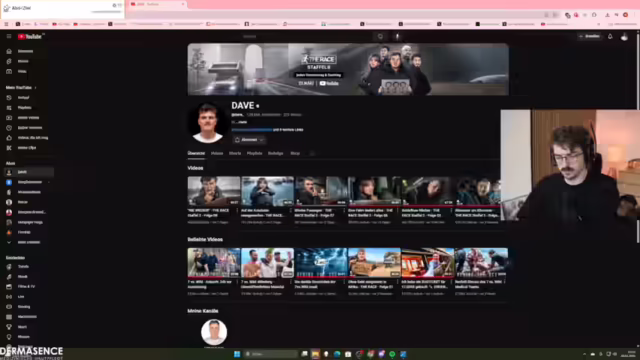
Task: Expand channel description 'mehr' link
Action: click(x=242, y=122)
